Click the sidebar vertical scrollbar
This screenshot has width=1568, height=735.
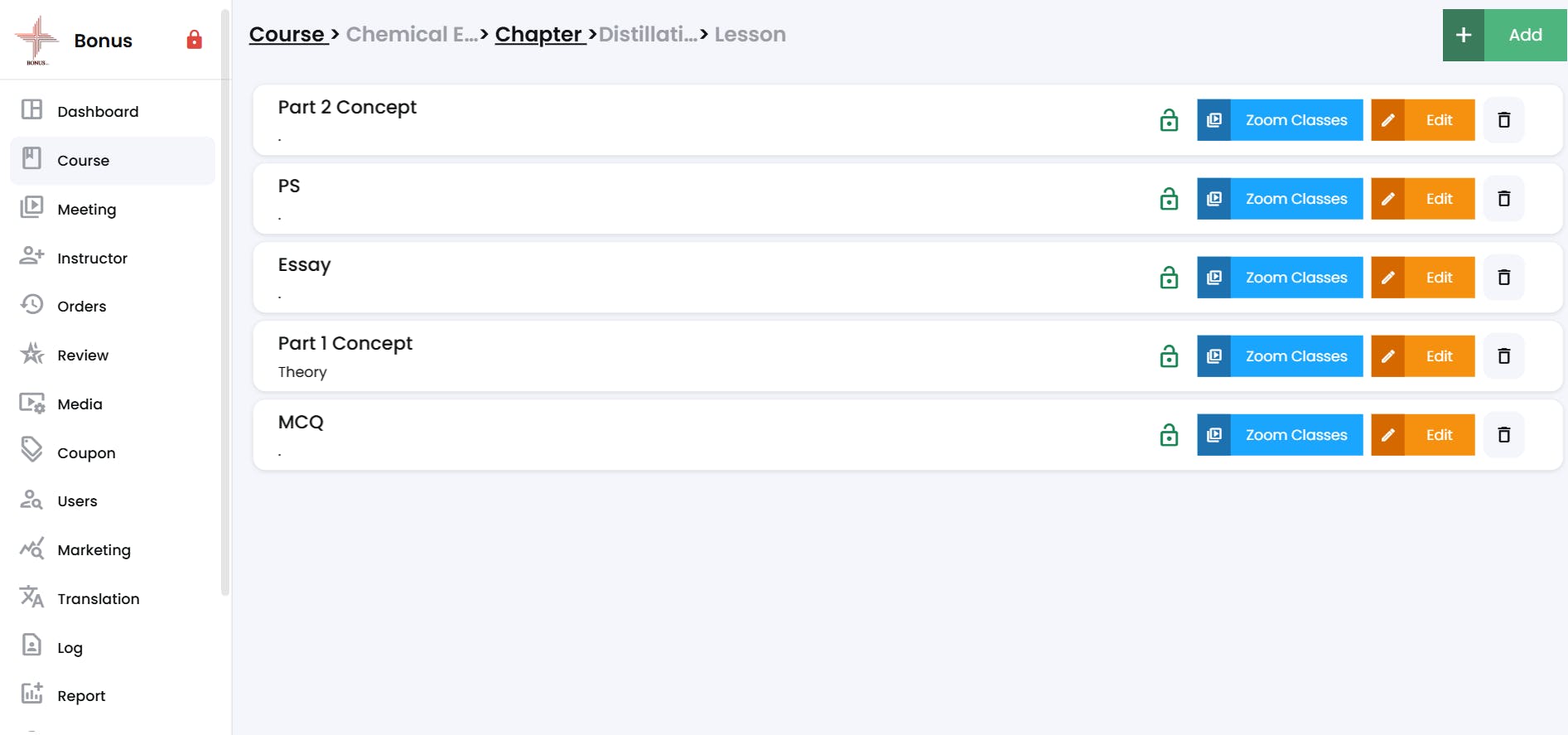(225, 302)
